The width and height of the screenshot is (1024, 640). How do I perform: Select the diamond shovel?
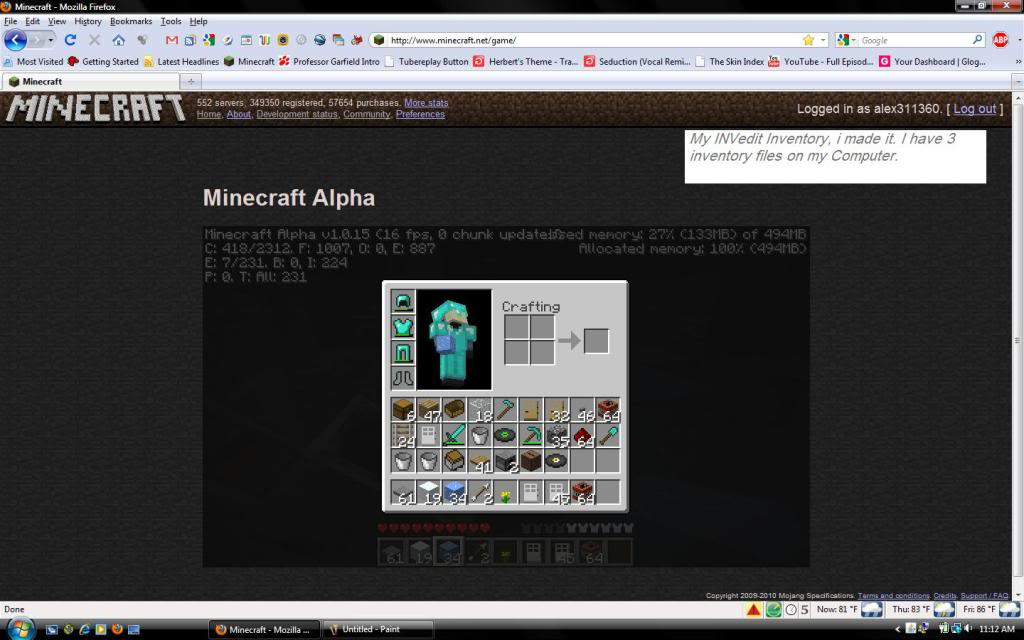608,436
